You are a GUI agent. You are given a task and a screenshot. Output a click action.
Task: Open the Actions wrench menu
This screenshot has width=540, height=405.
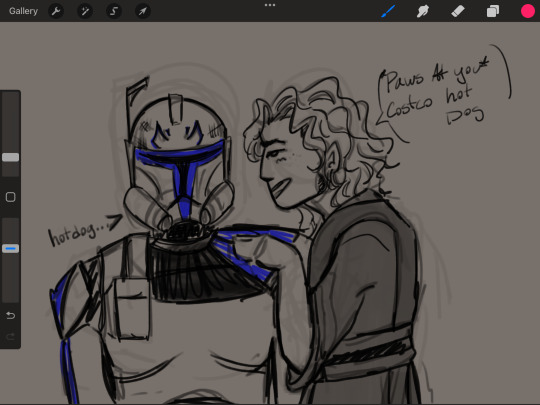click(x=56, y=11)
